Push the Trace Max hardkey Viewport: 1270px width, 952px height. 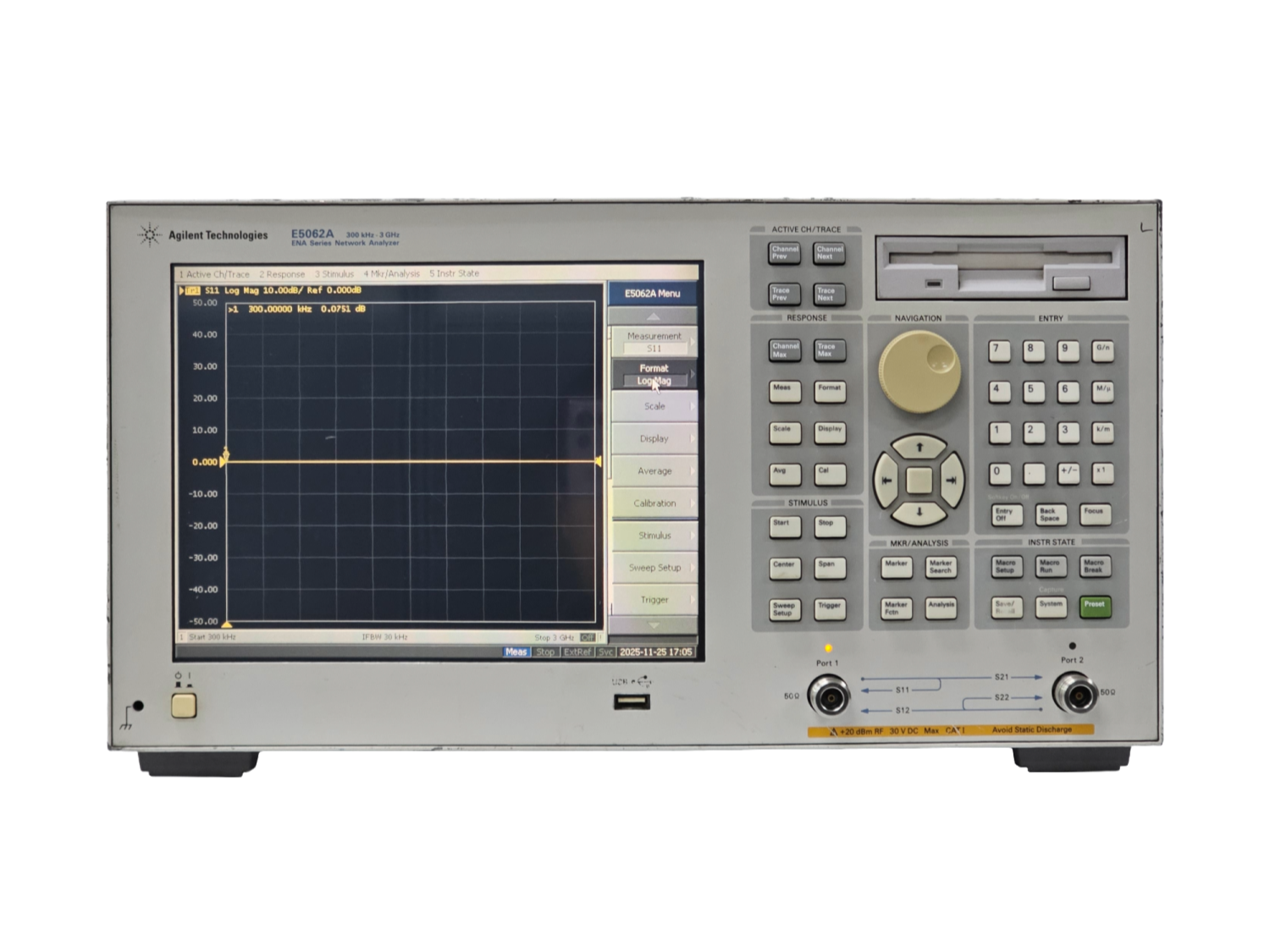[x=829, y=349]
